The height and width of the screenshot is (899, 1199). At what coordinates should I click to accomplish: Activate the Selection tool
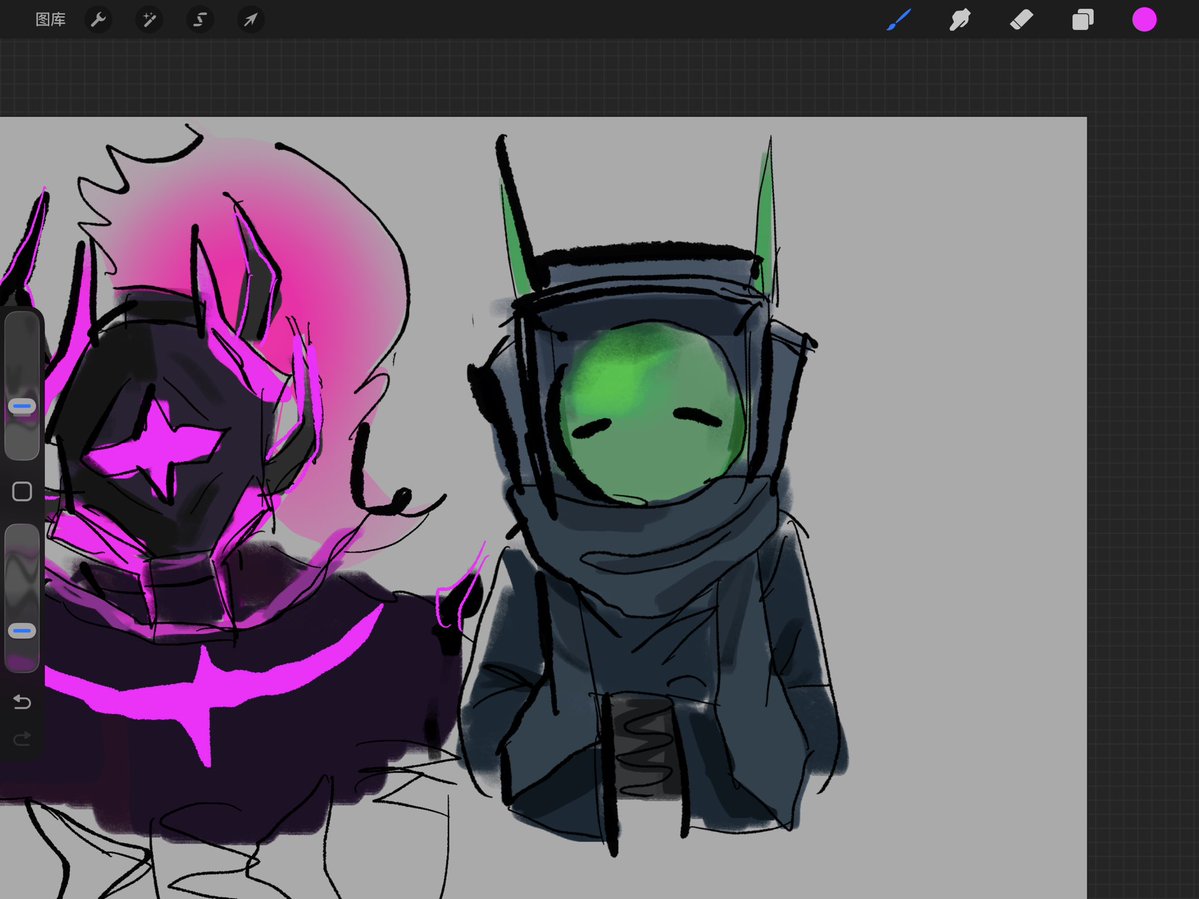pyautogui.click(x=200, y=20)
